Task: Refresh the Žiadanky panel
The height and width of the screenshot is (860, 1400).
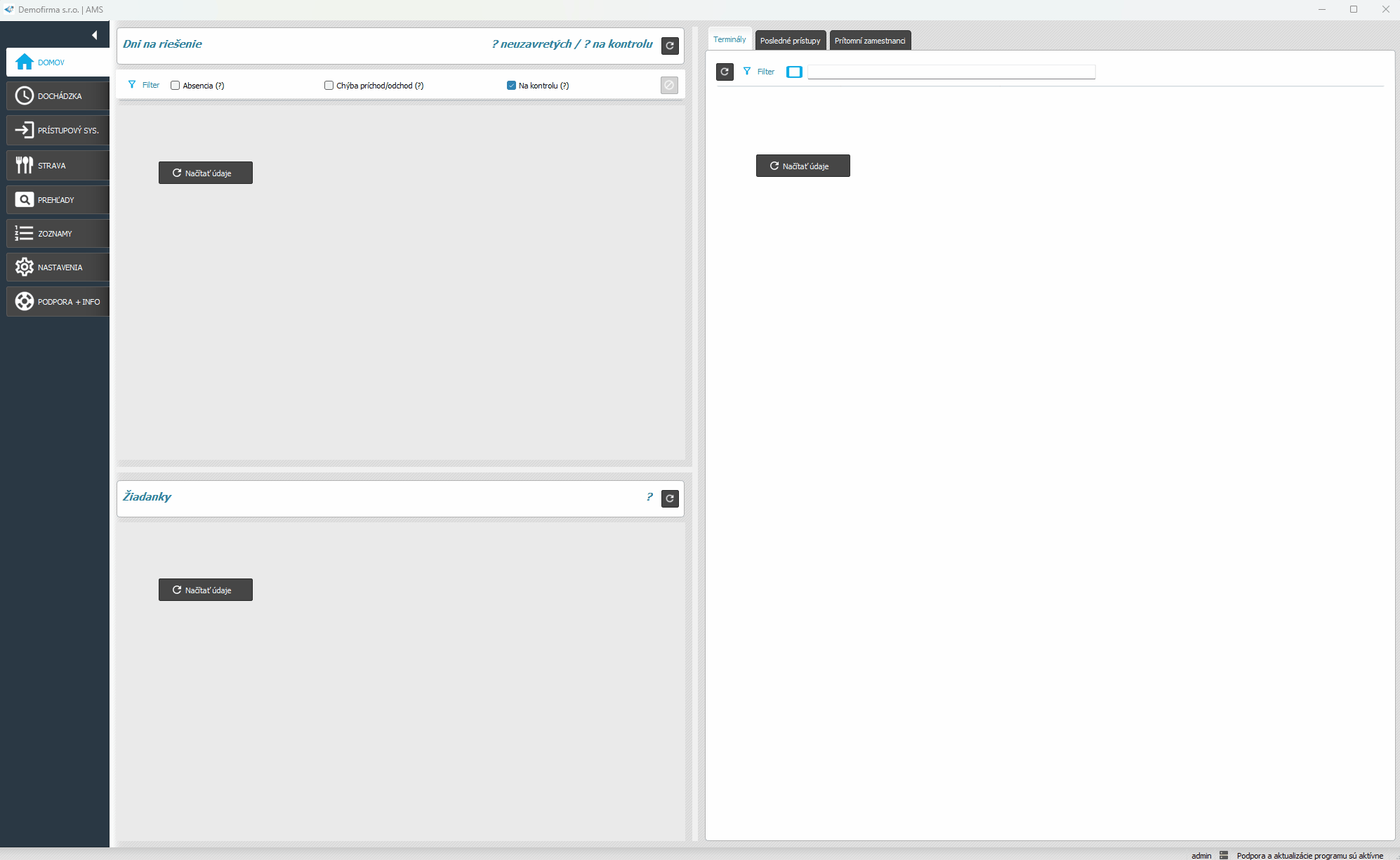Action: [670, 498]
